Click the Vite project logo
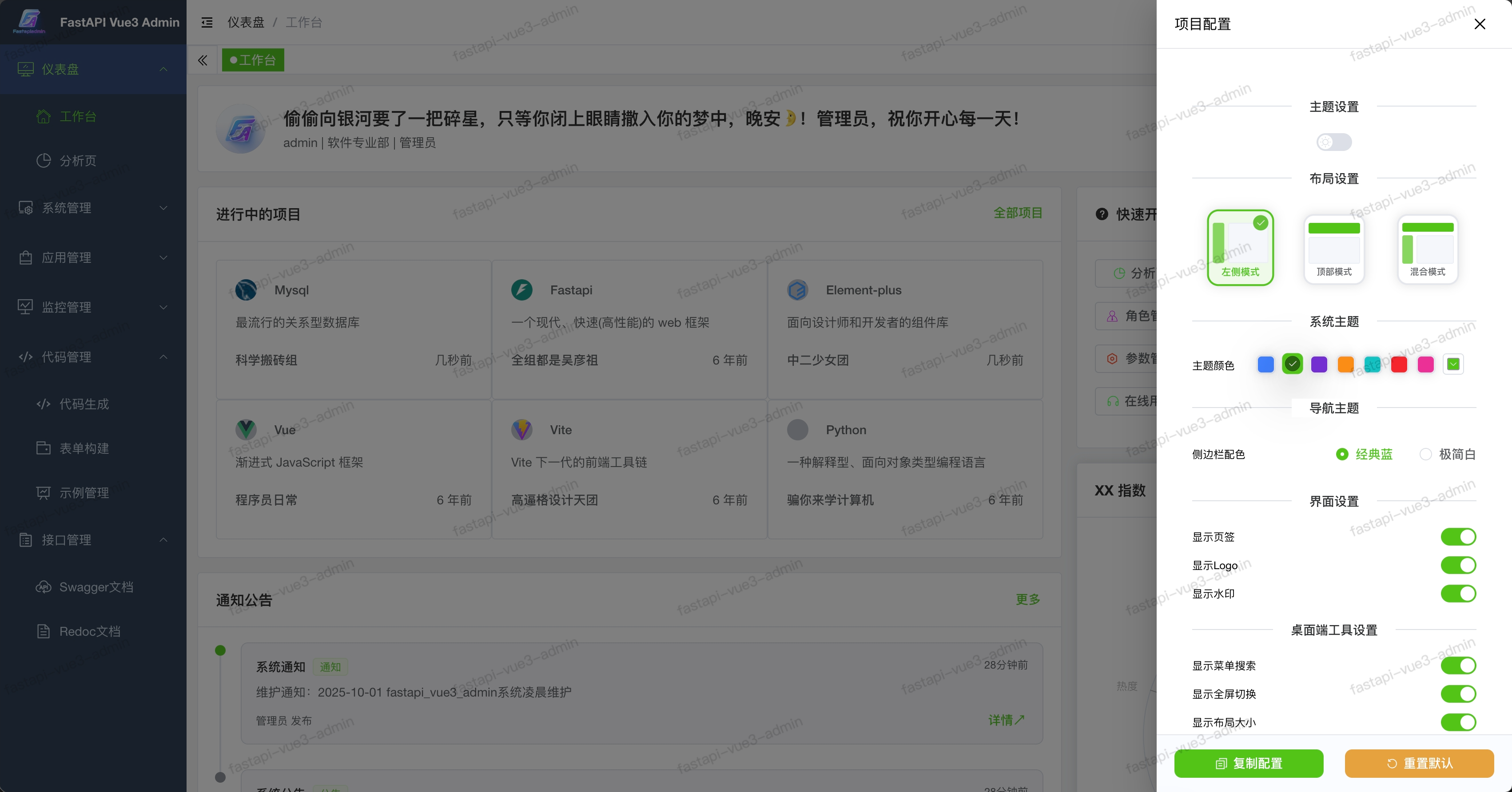 pos(522,429)
